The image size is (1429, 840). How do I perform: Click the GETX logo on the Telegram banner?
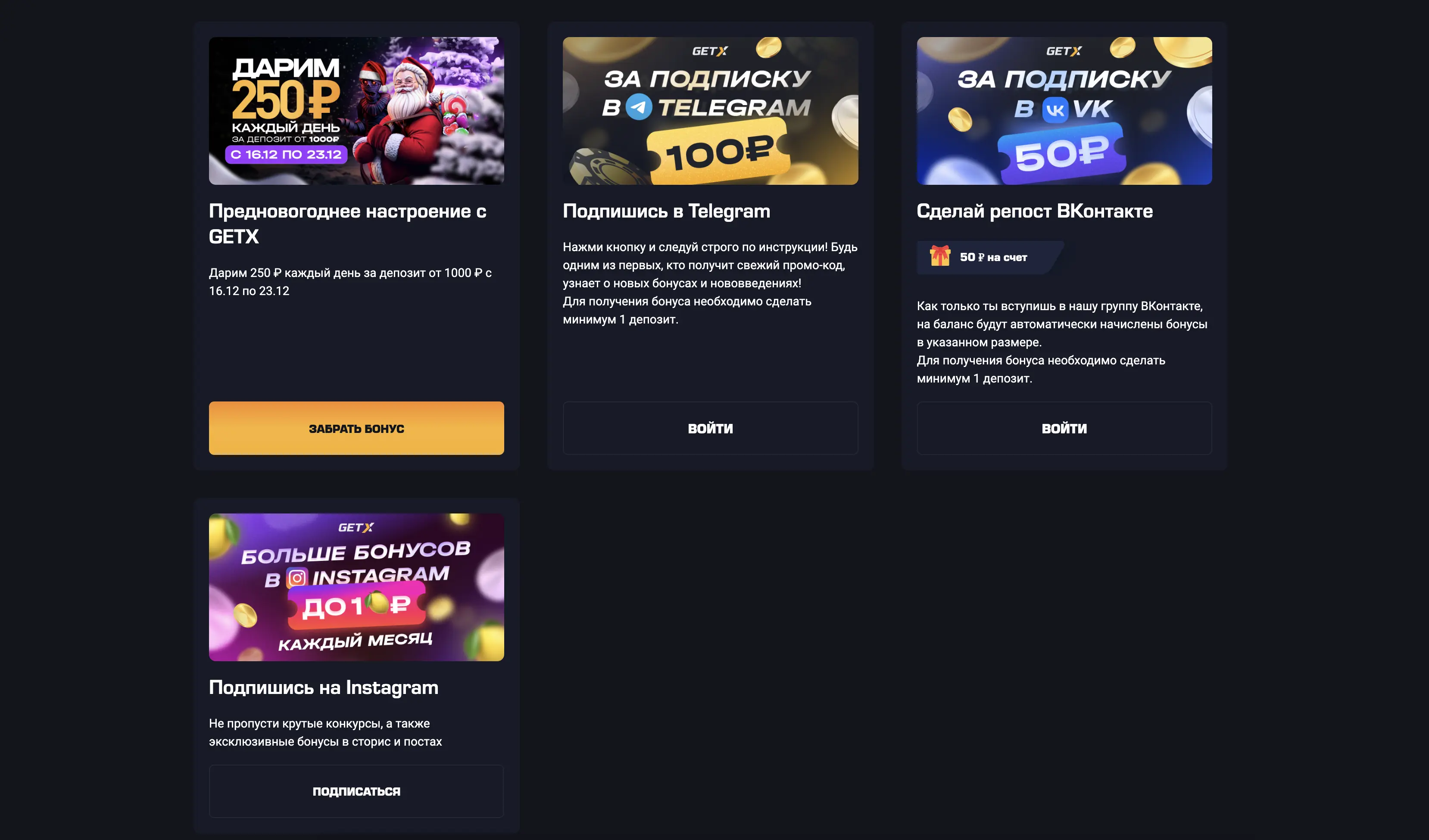709,51
